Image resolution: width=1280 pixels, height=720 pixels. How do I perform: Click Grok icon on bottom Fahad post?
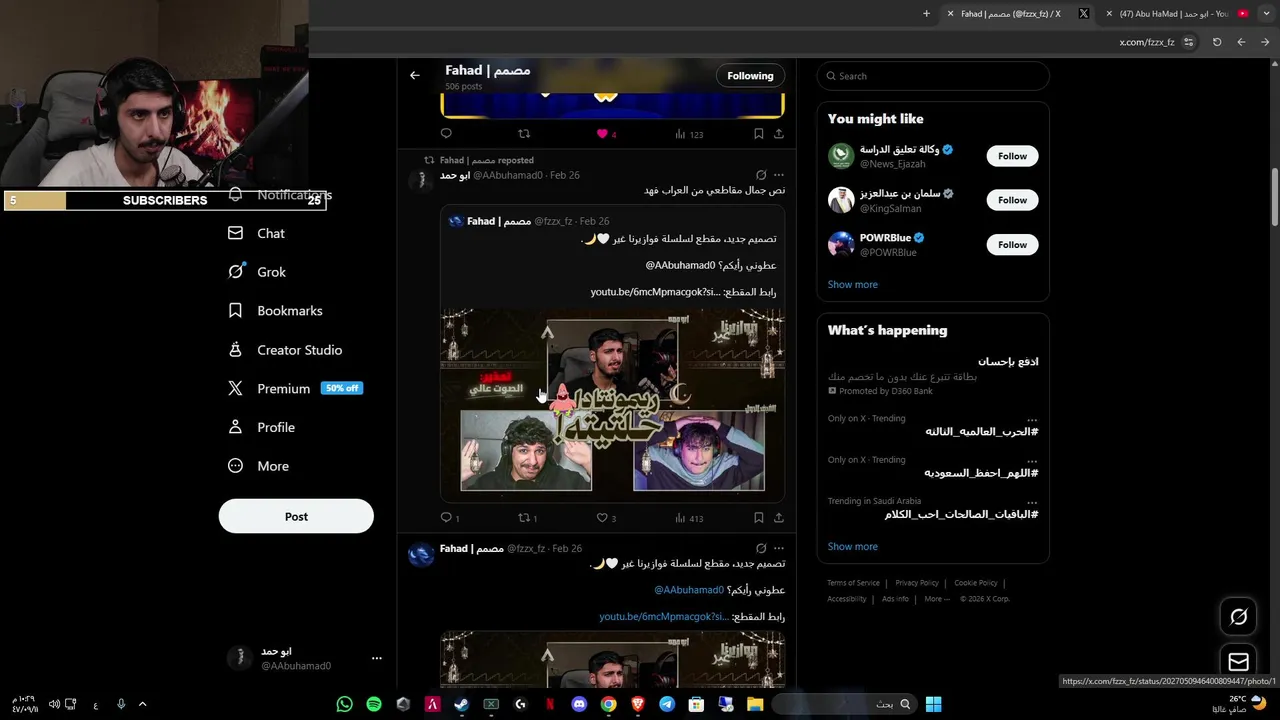coord(761,548)
